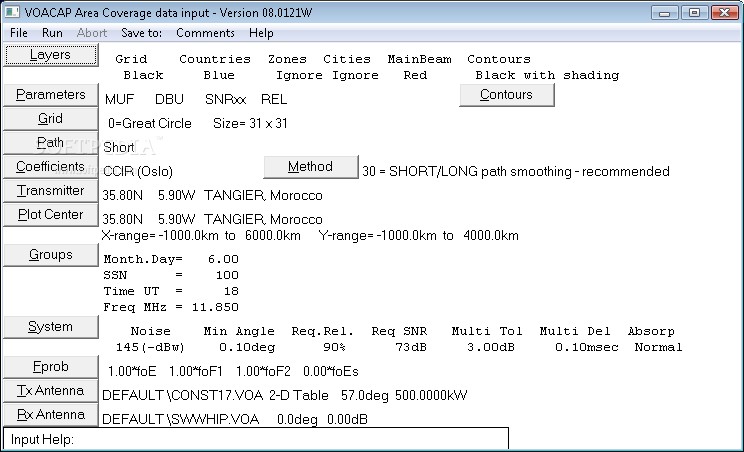
Task: Click the SSN = 100 line
Action: coord(171,275)
